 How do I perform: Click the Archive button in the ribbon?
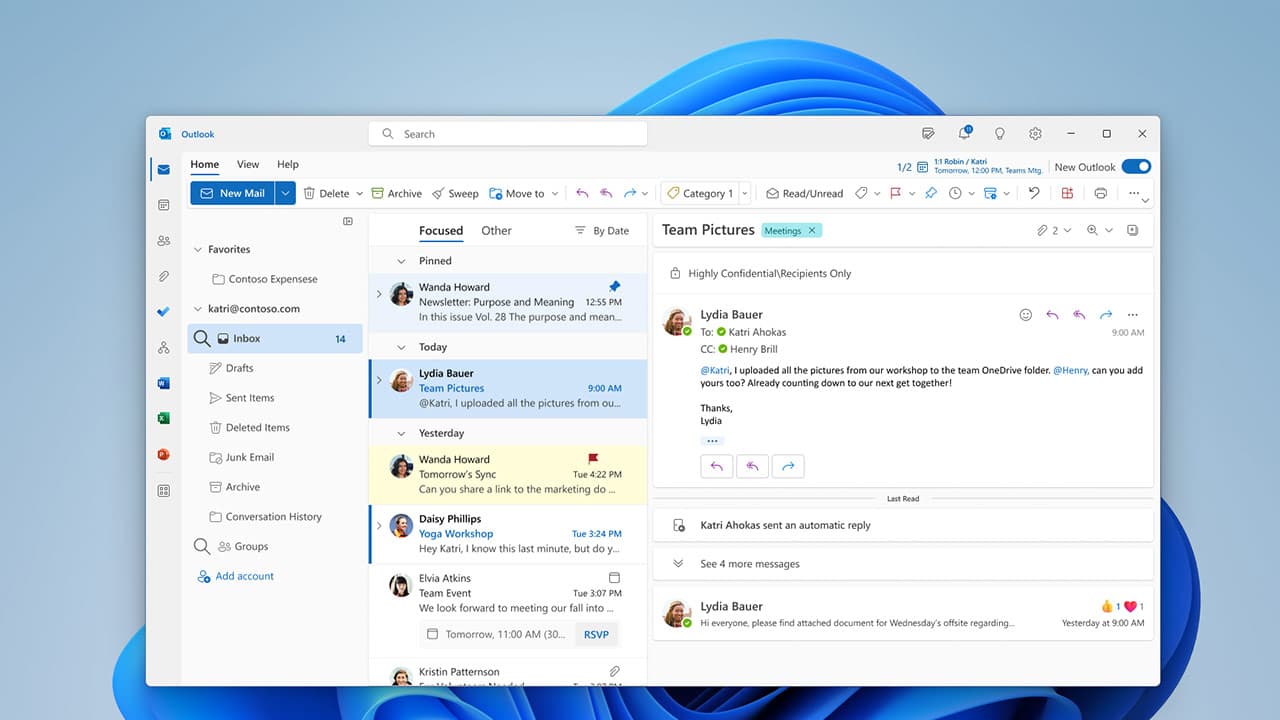point(397,193)
